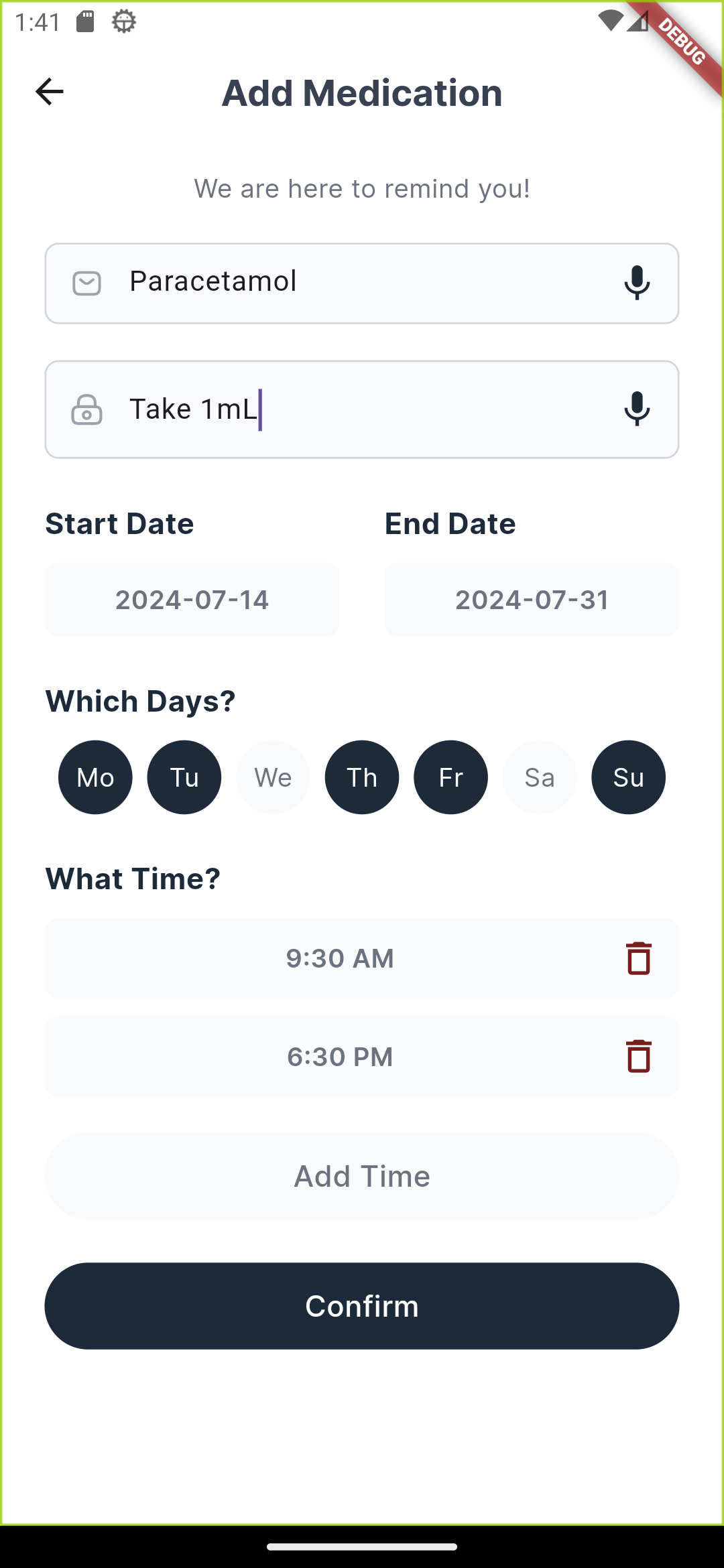Tap the back arrow icon

click(x=49, y=92)
